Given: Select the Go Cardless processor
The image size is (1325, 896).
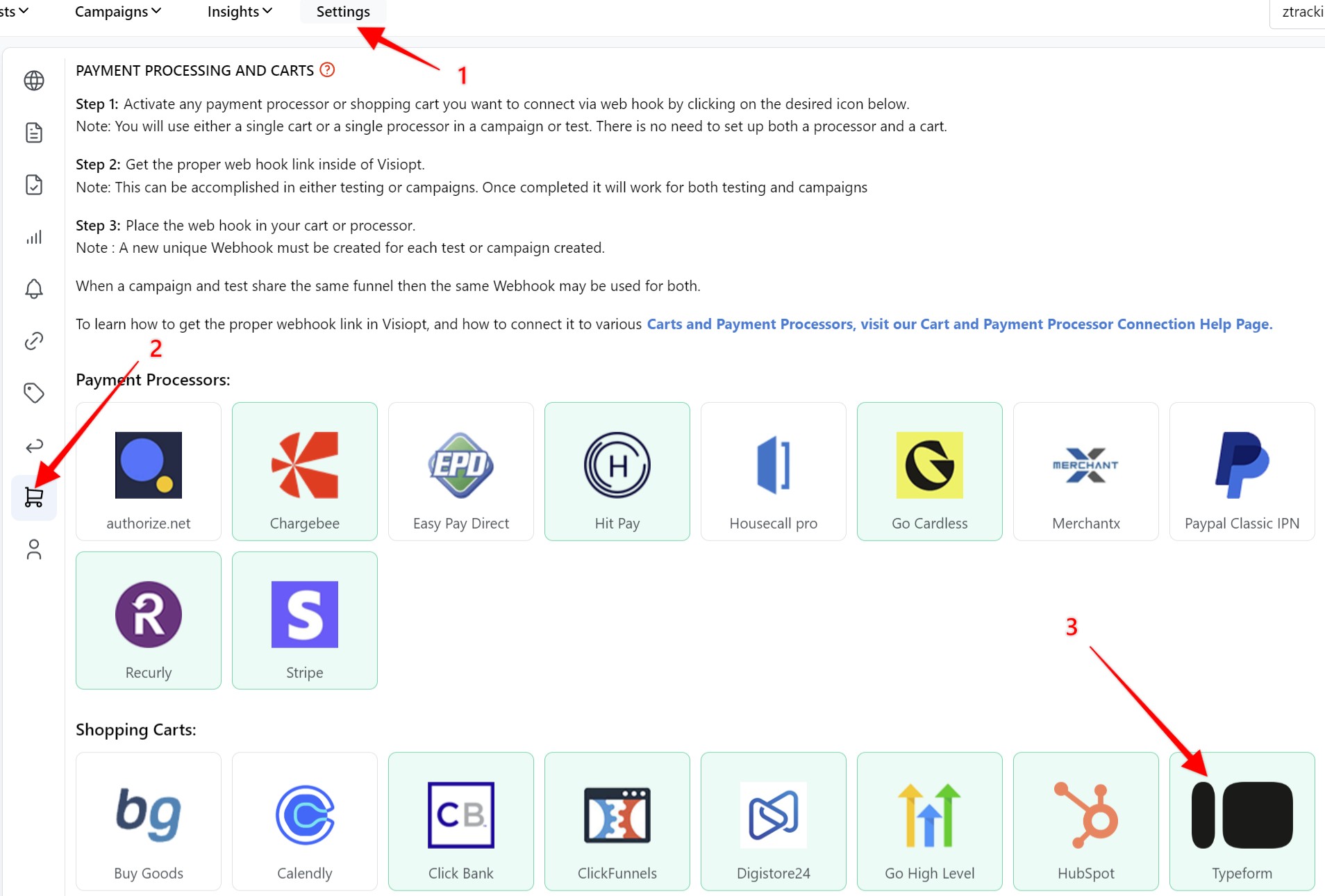Looking at the screenshot, I should coord(930,472).
